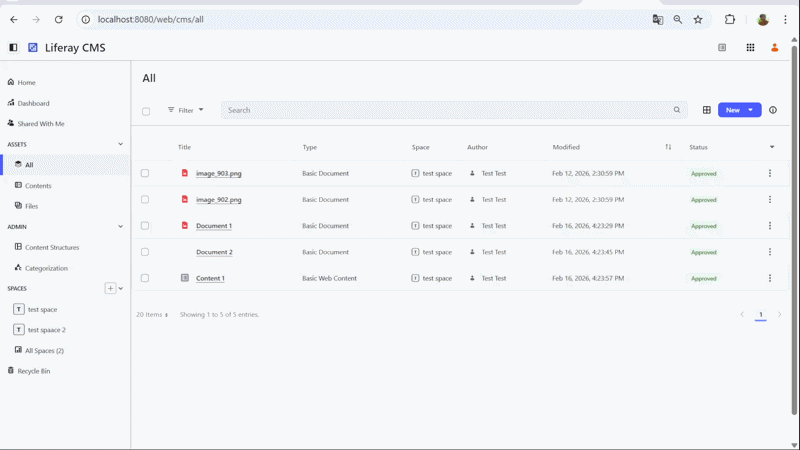Open the Filter dropdown
The image size is (800, 450).
(x=185, y=110)
